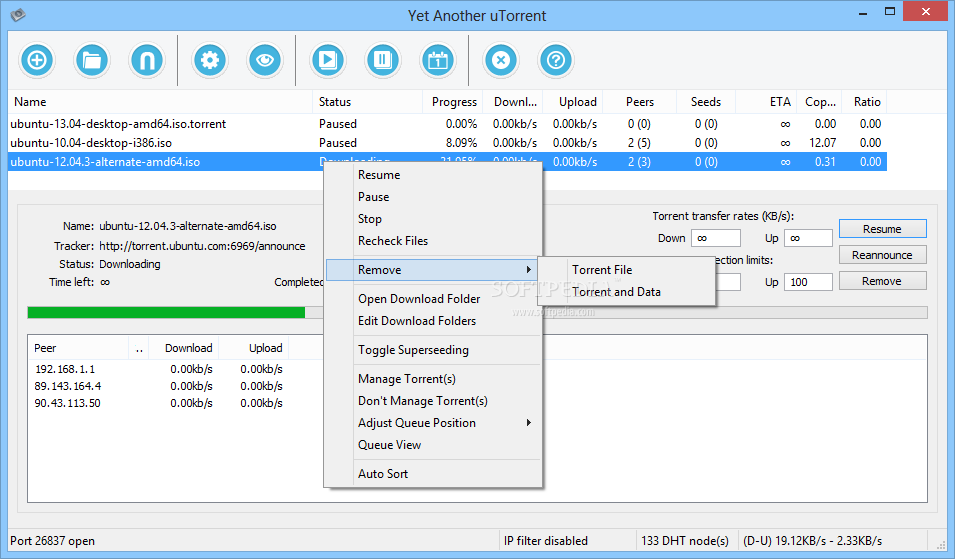Viewport: 955px width, 559px height.
Task: Select Manage Torrent(s) menu entry
Action: [433, 379]
